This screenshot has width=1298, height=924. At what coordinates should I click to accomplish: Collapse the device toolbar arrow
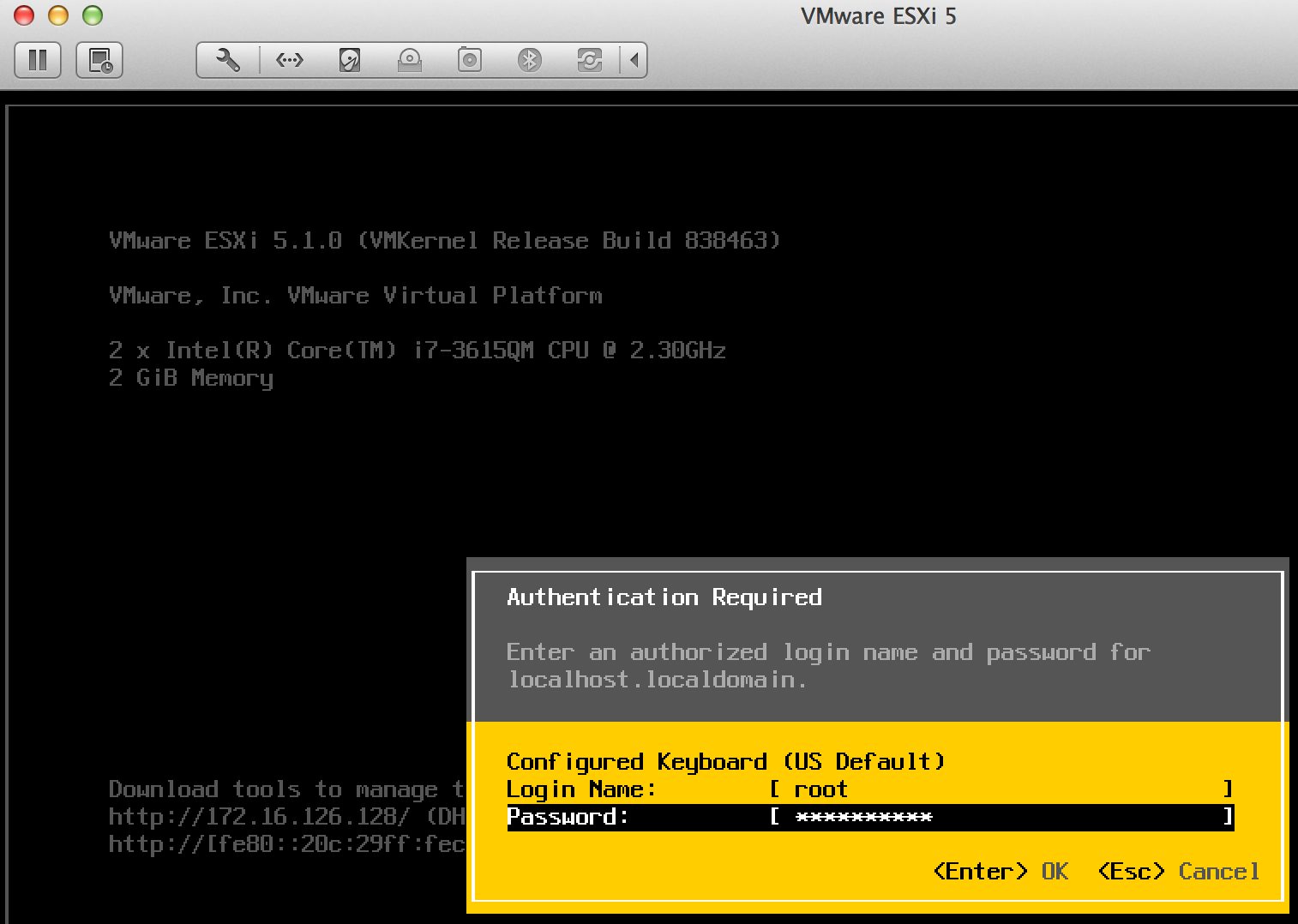[634, 60]
